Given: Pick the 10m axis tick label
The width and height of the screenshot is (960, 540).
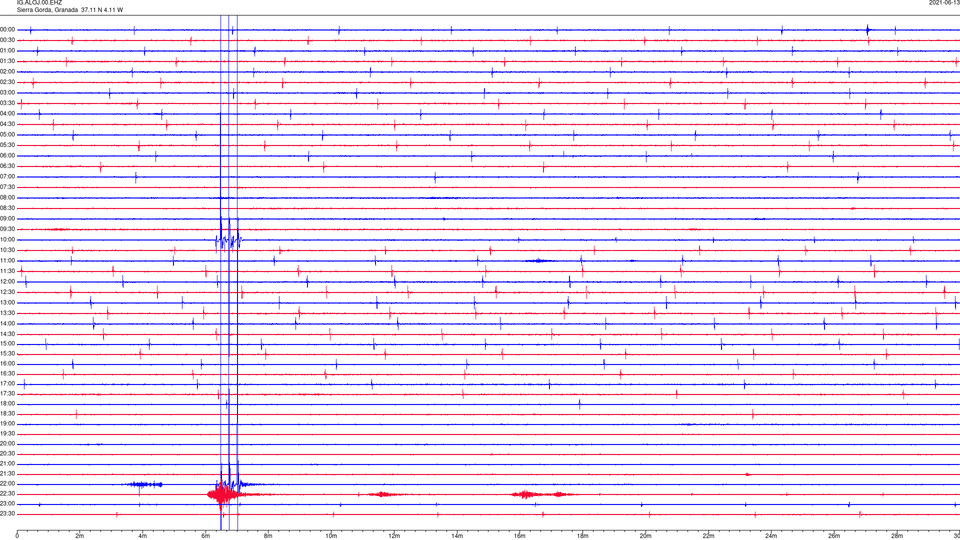Looking at the screenshot, I should click(331, 536).
